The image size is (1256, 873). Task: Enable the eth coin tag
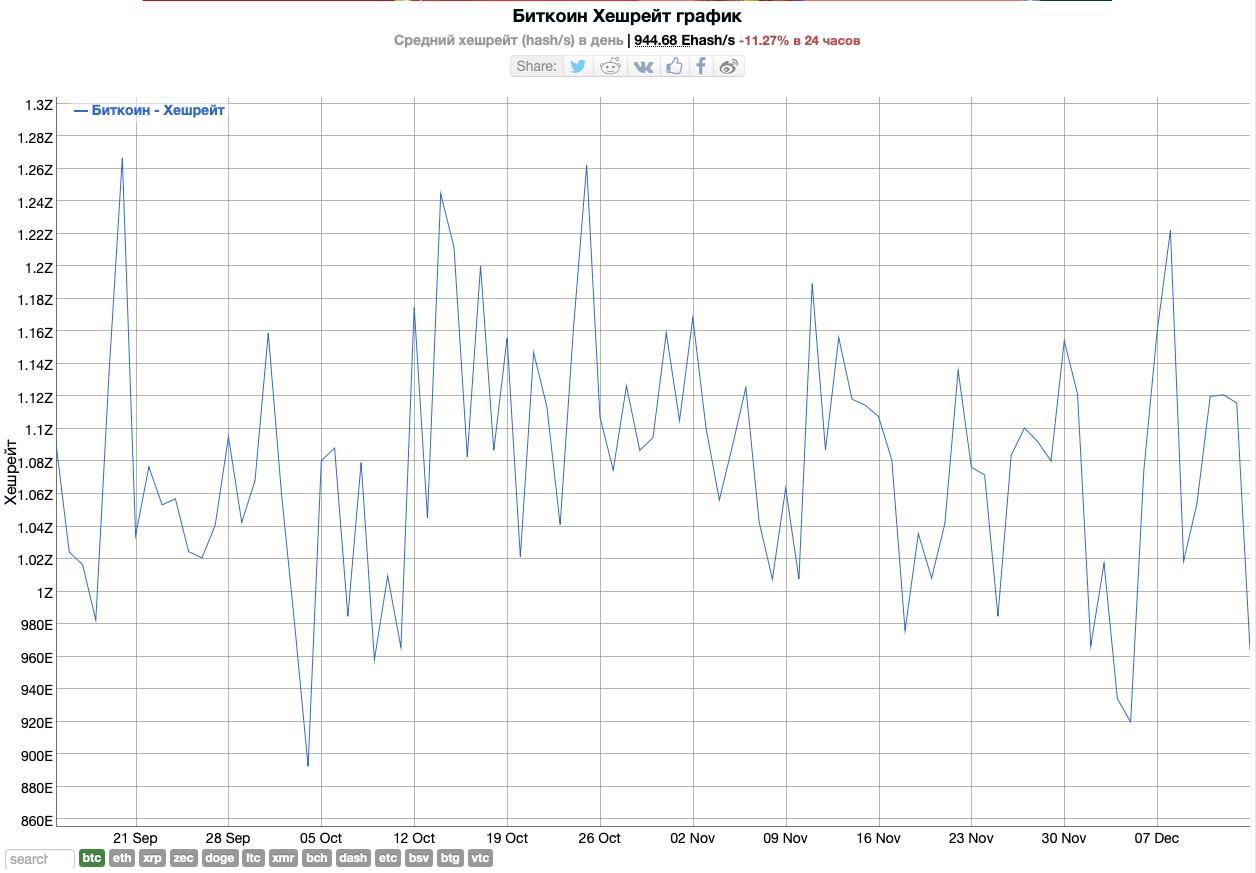pos(122,858)
